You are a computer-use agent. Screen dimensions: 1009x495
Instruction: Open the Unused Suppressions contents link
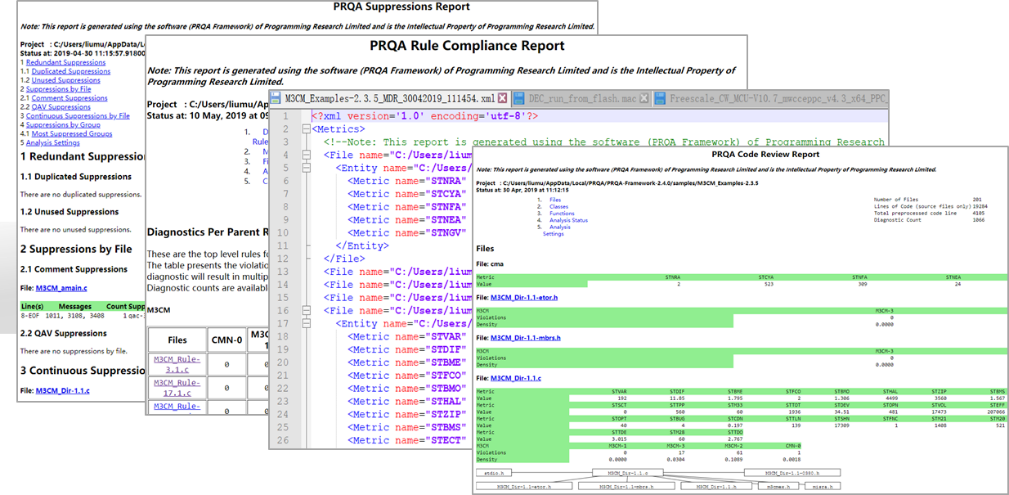tap(66, 80)
